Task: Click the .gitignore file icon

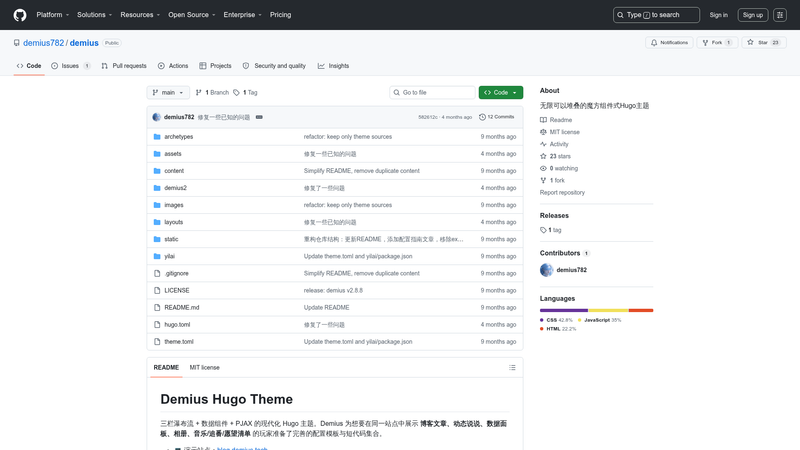Action: 157,273
